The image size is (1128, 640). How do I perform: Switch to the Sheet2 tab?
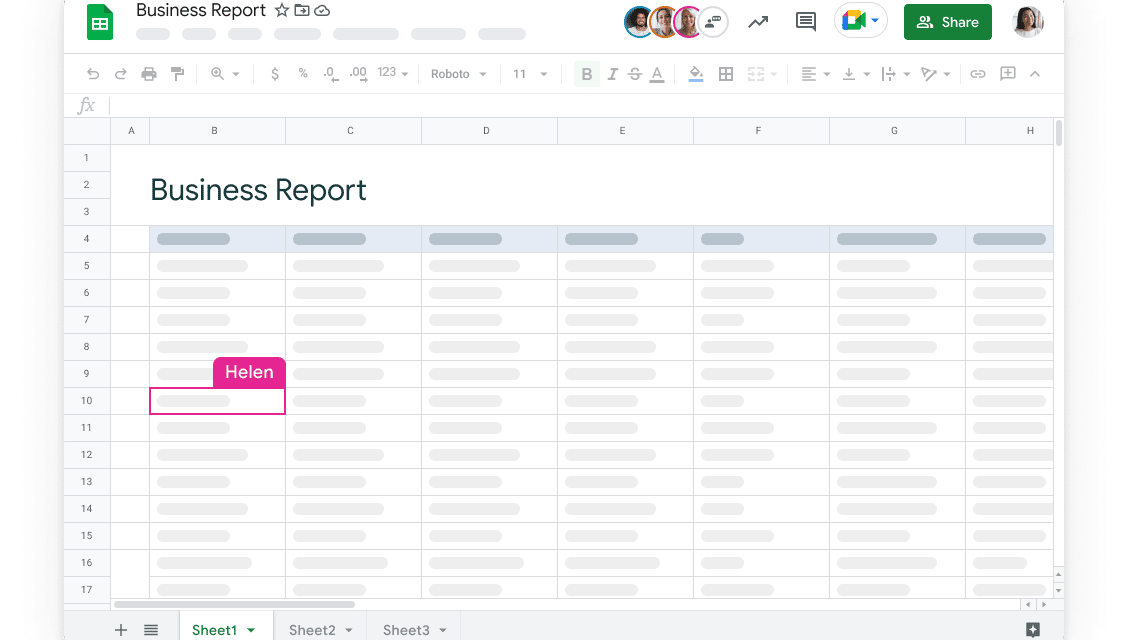point(320,630)
